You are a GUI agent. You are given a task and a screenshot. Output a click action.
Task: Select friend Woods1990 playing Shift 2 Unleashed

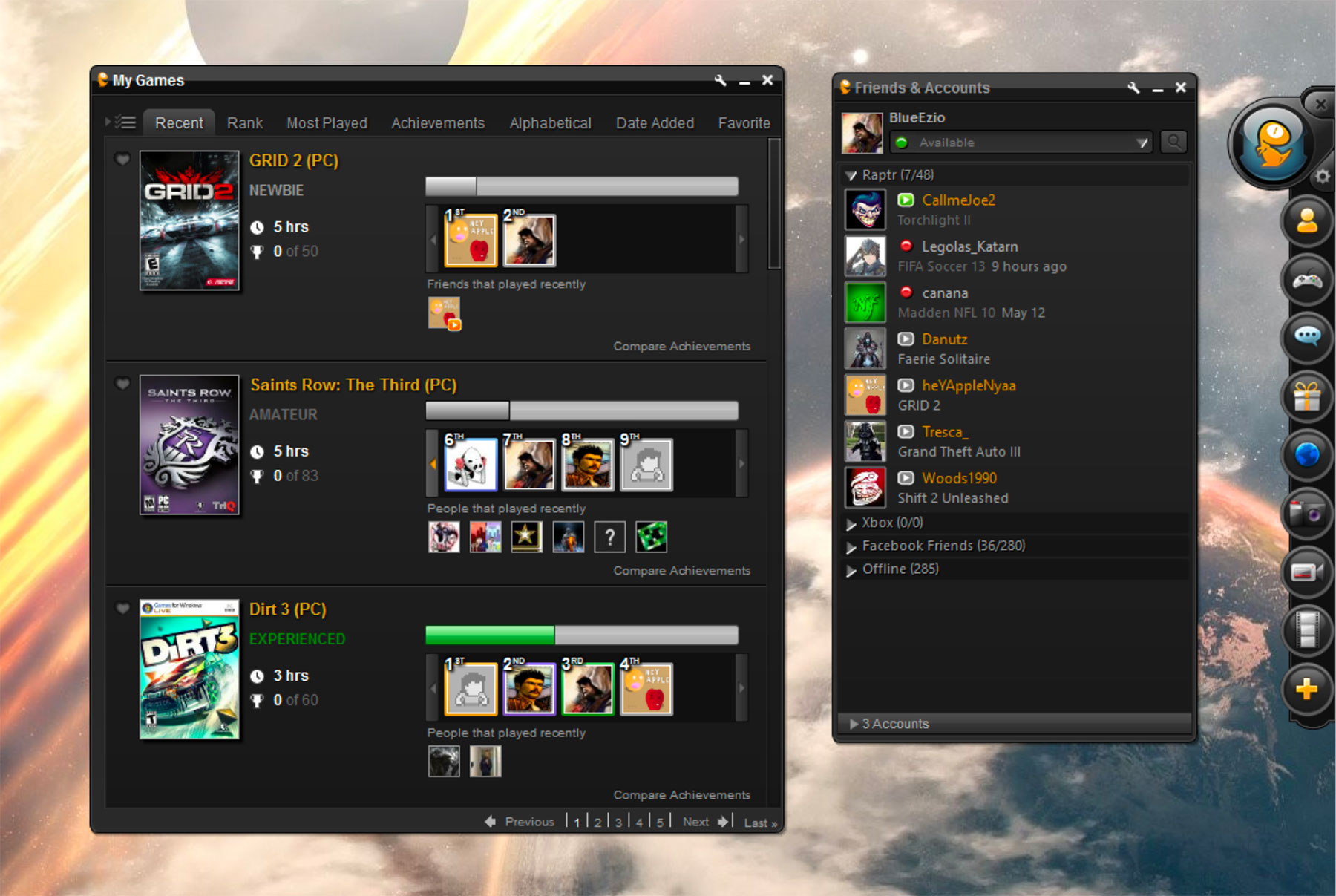pyautogui.click(x=1015, y=488)
